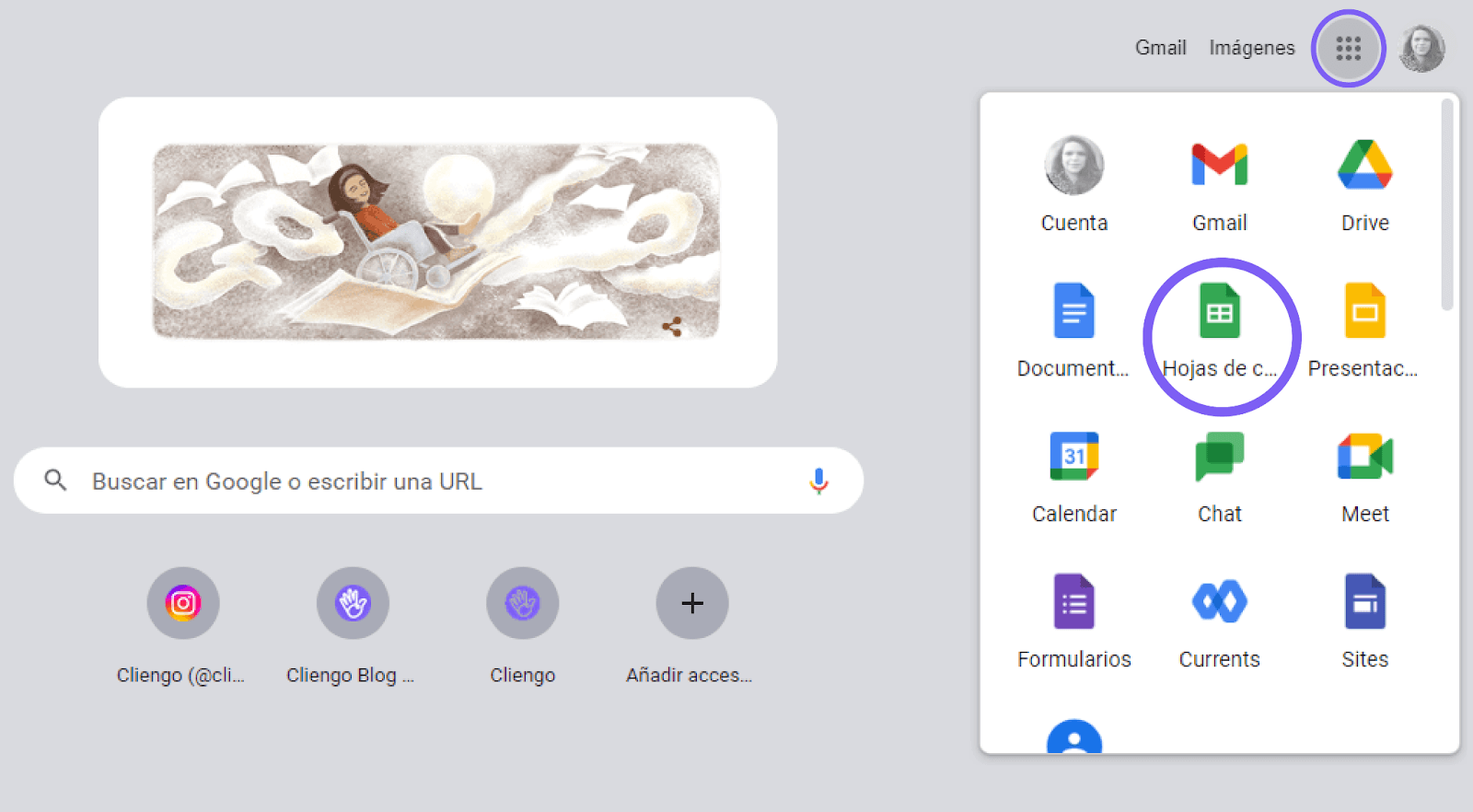
Task: Open Hojas de cálculo app
Action: tap(1220, 331)
